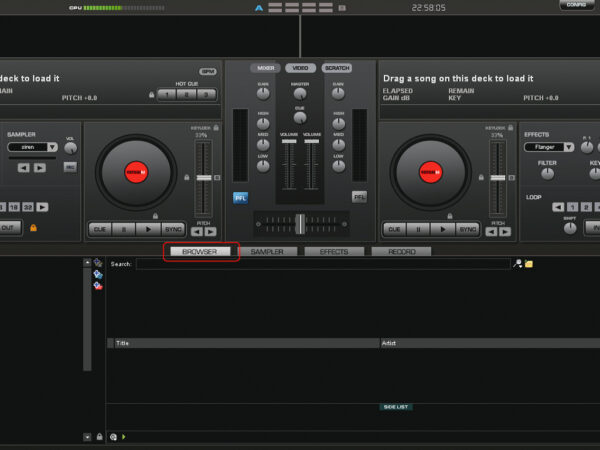Click the yellow folder icon beside search
Viewport: 600px width, 450px height.
click(x=529, y=264)
